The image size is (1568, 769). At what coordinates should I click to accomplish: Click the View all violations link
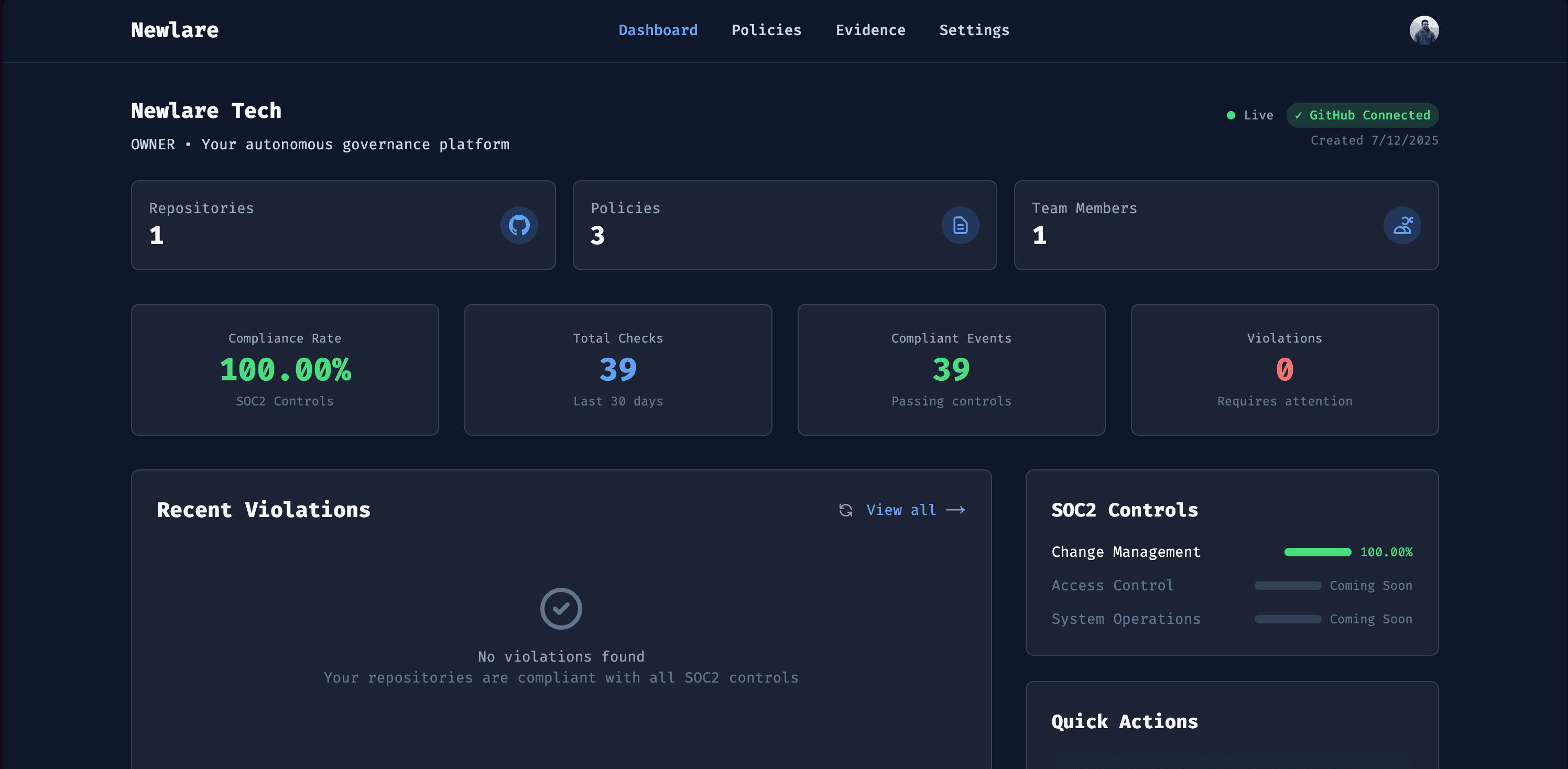[x=916, y=510]
